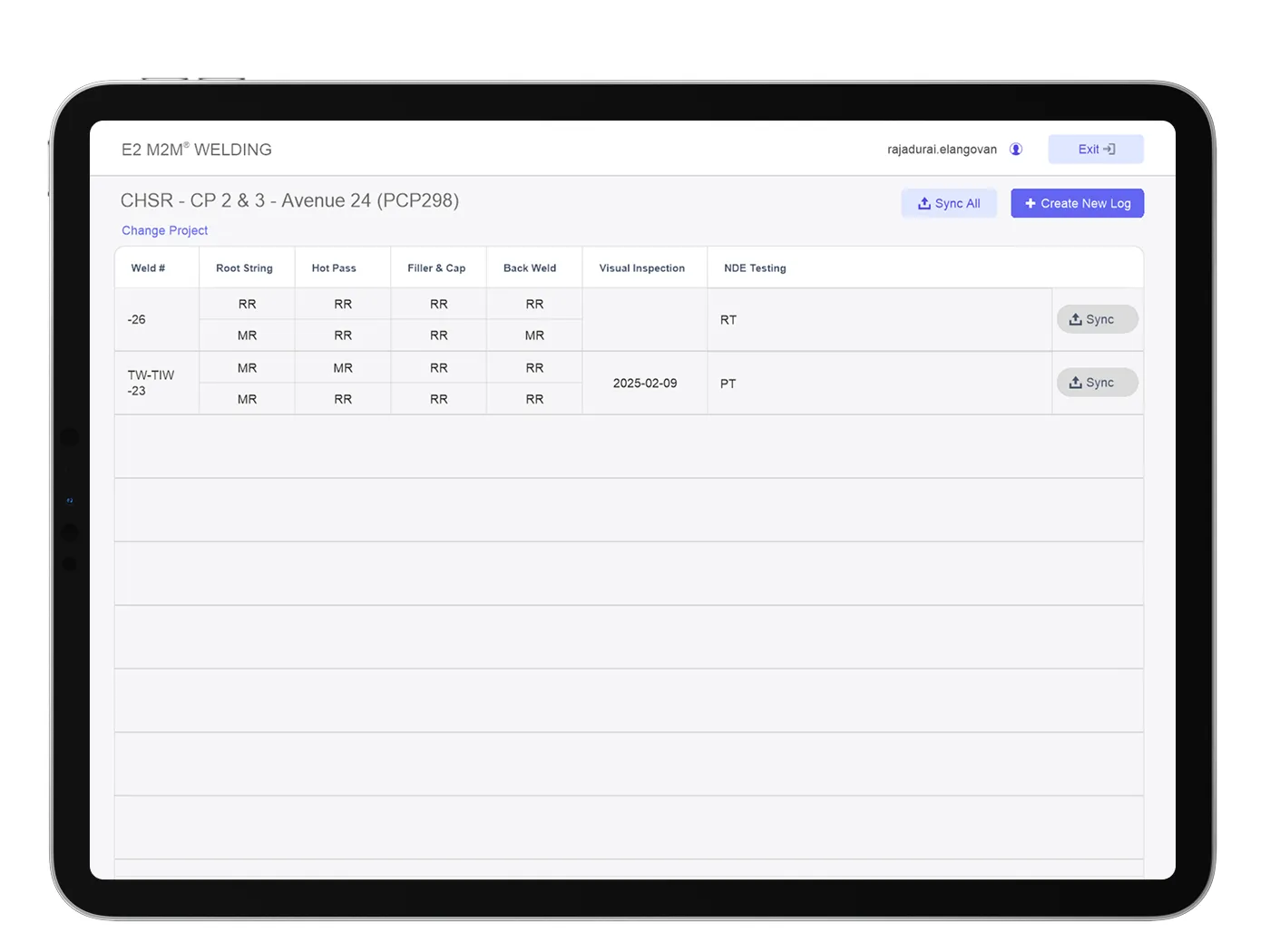Click the 2025-02-09 visual inspection date
Screen dimensions: 1270x952
coord(645,384)
